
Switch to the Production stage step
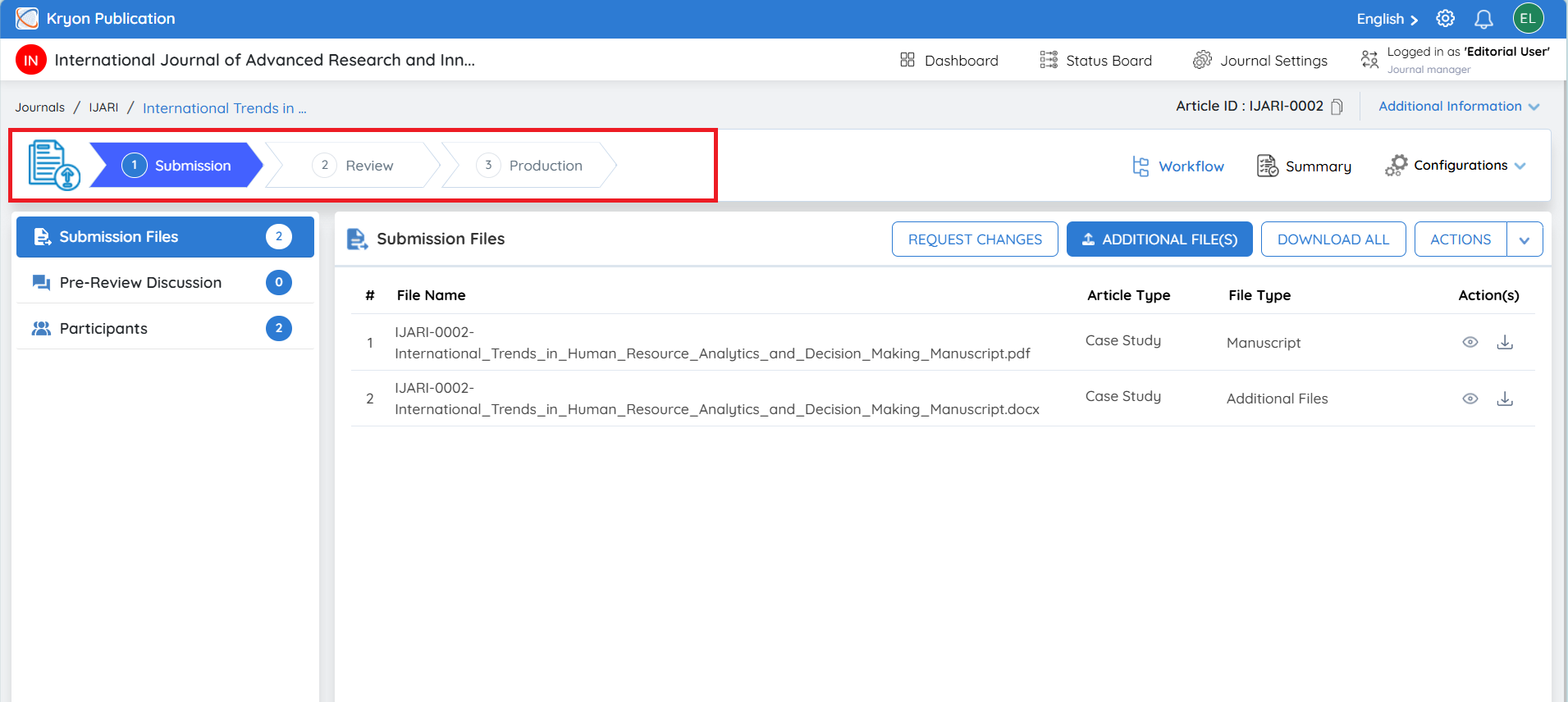coord(529,165)
